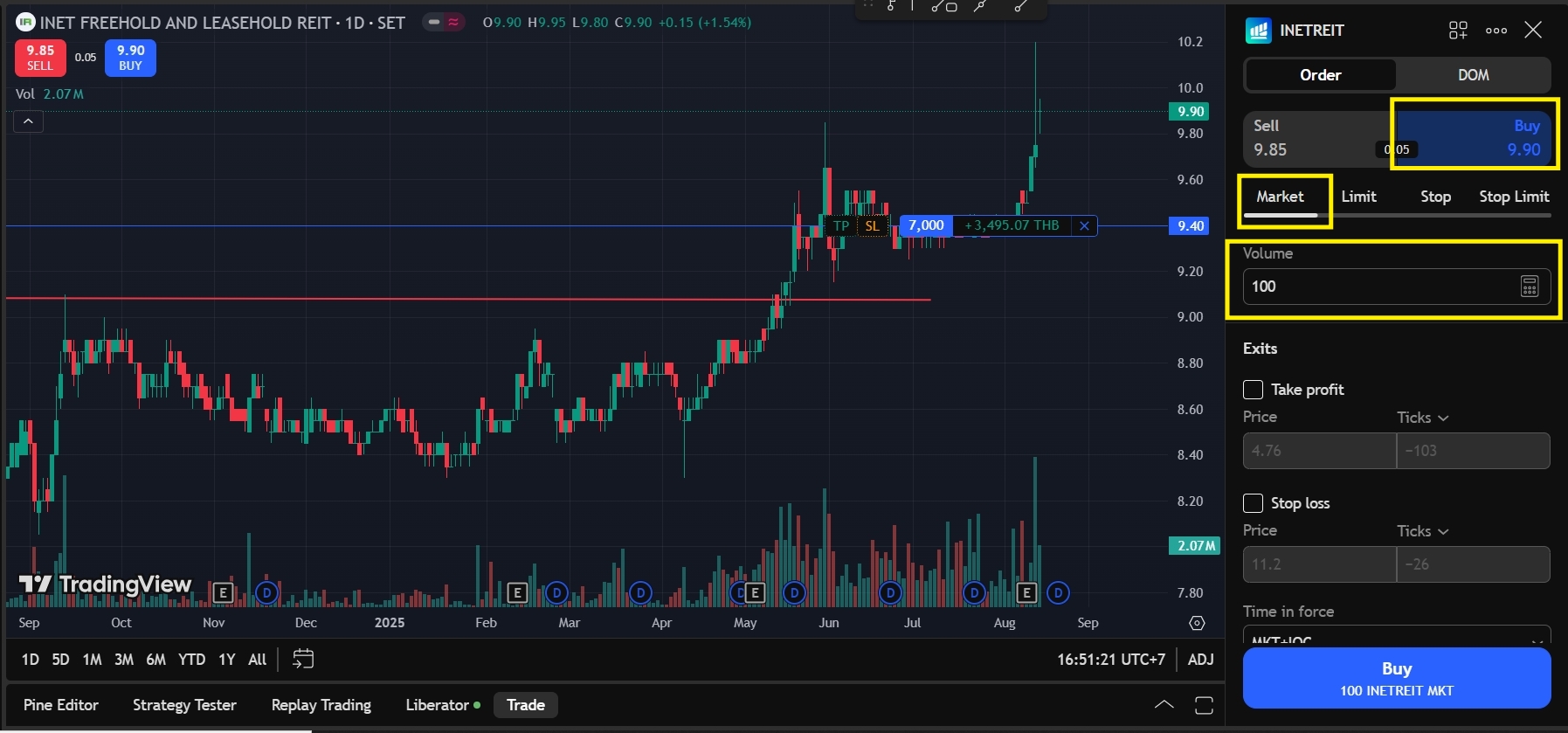Switch to the DOM tab

1473,75
